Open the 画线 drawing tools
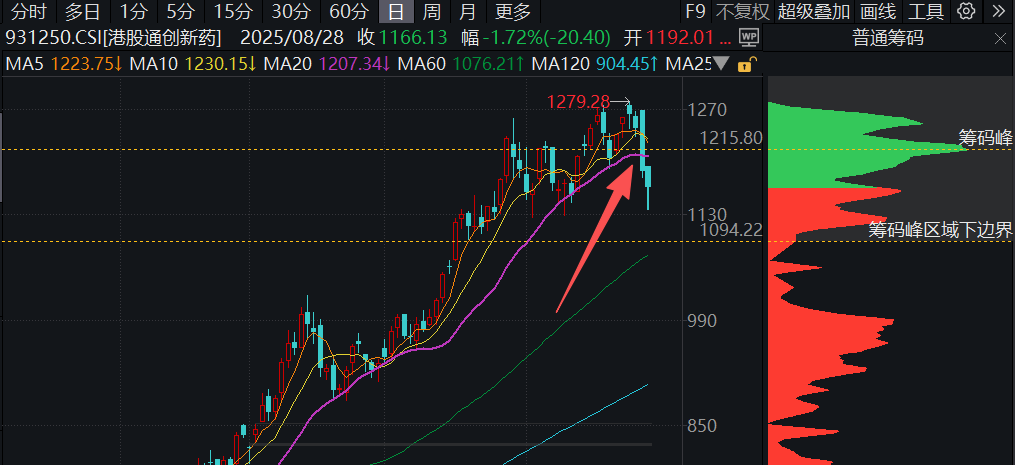This screenshot has width=1015, height=465. [x=878, y=11]
